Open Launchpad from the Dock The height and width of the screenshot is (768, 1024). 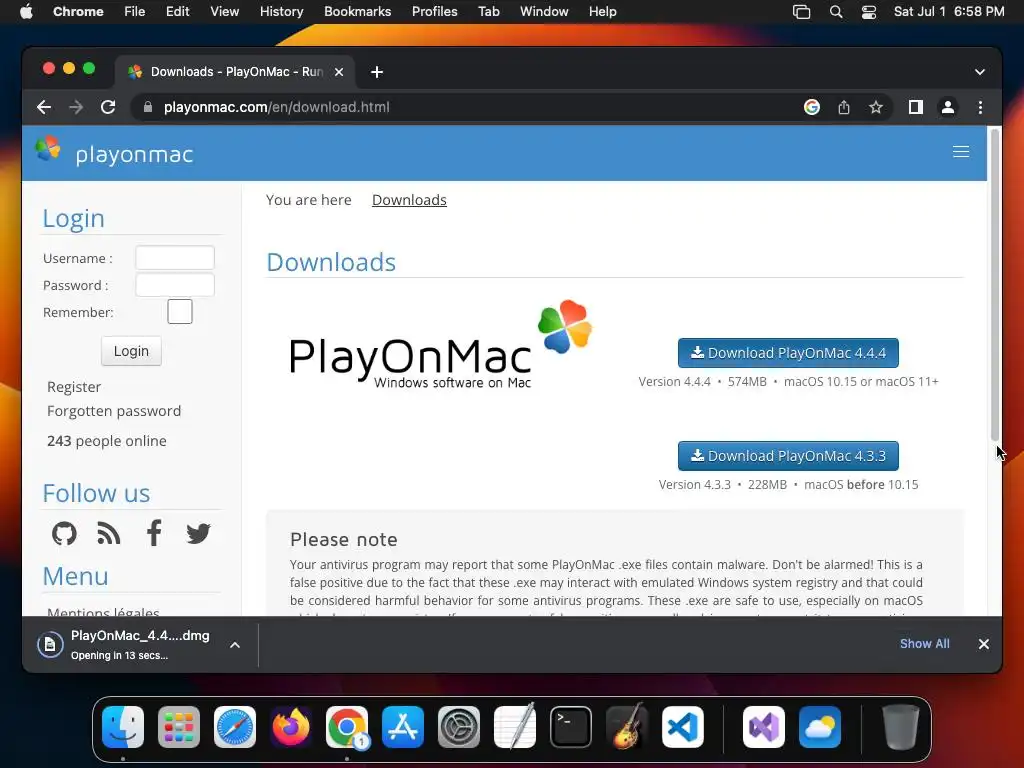click(x=179, y=727)
